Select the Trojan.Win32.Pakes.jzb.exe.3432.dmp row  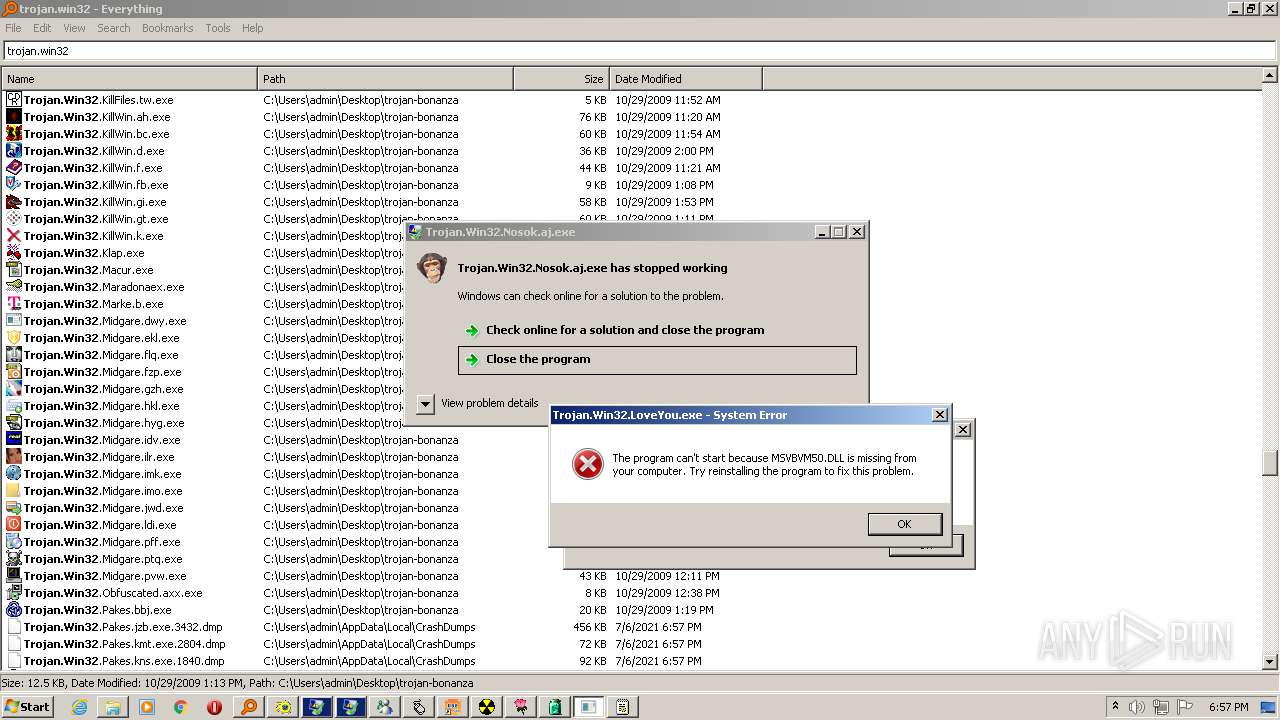[x=631, y=627]
